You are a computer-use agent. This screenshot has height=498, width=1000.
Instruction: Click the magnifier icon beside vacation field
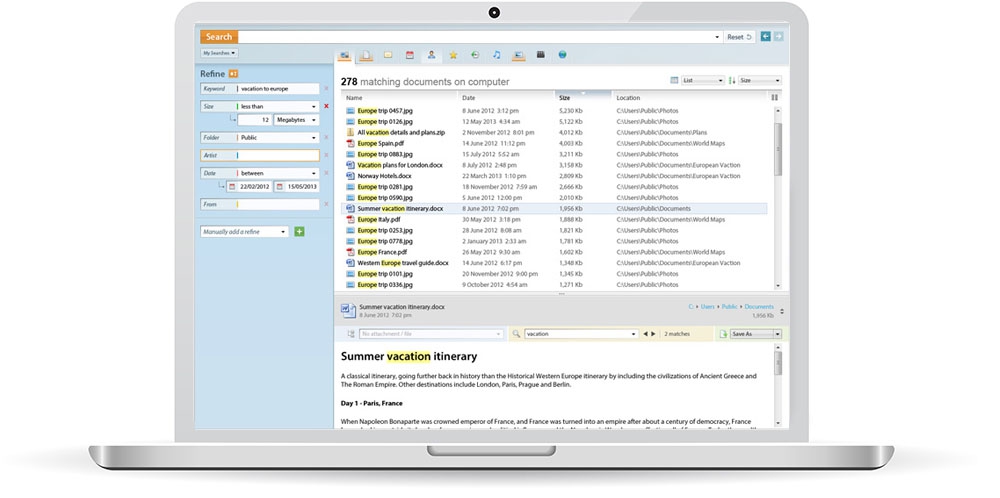517,333
